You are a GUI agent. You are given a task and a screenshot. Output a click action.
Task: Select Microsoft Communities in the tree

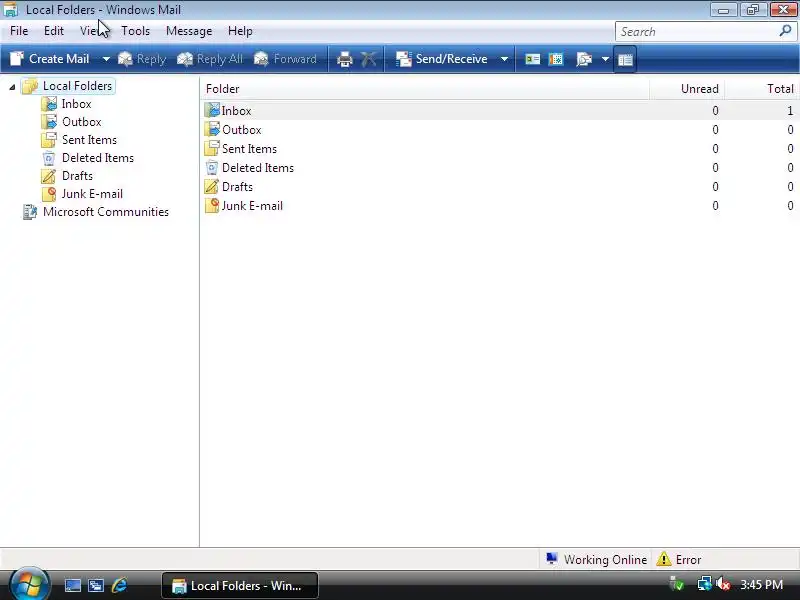106,212
